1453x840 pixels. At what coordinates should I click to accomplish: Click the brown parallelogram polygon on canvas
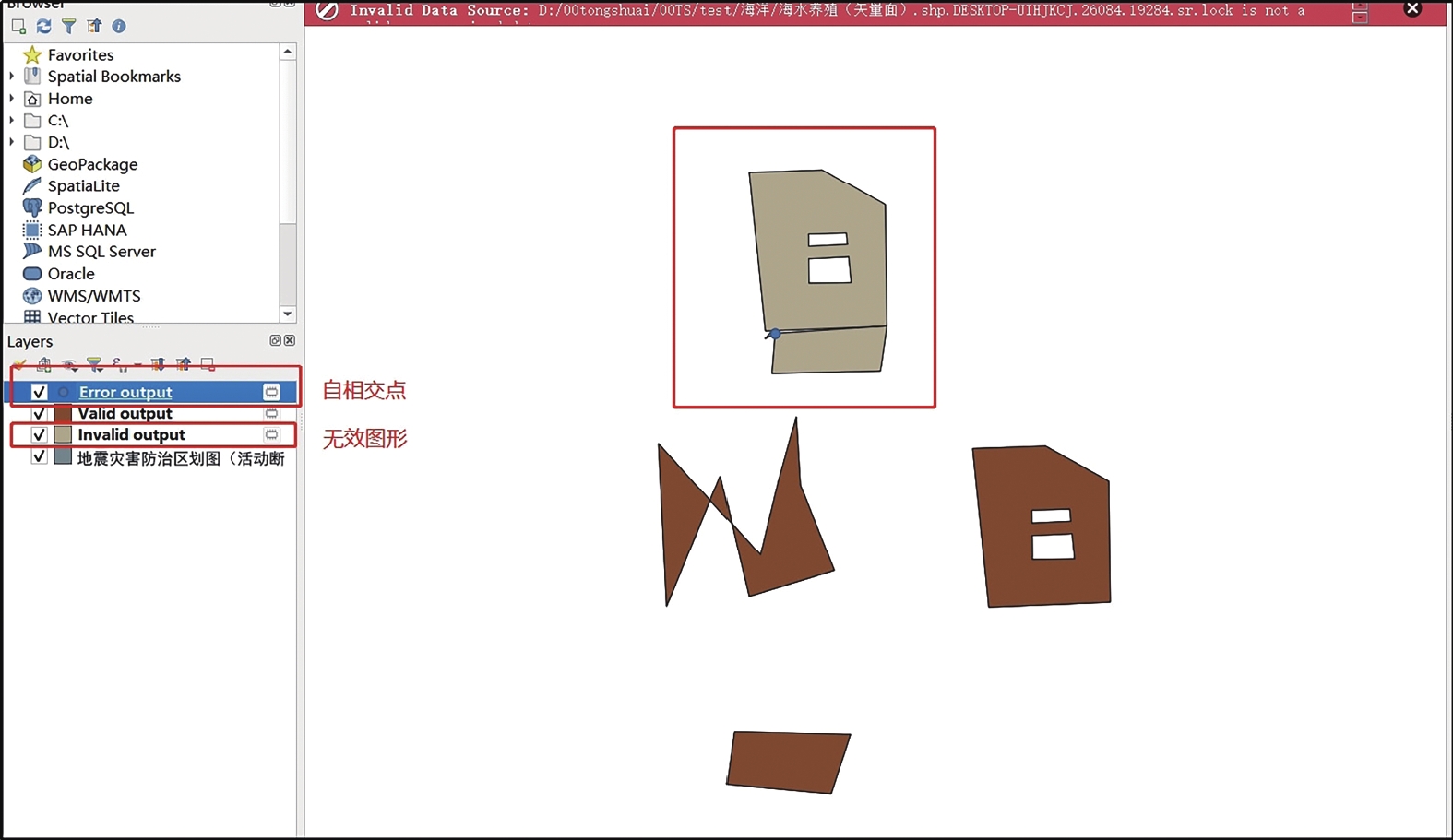(x=789, y=762)
